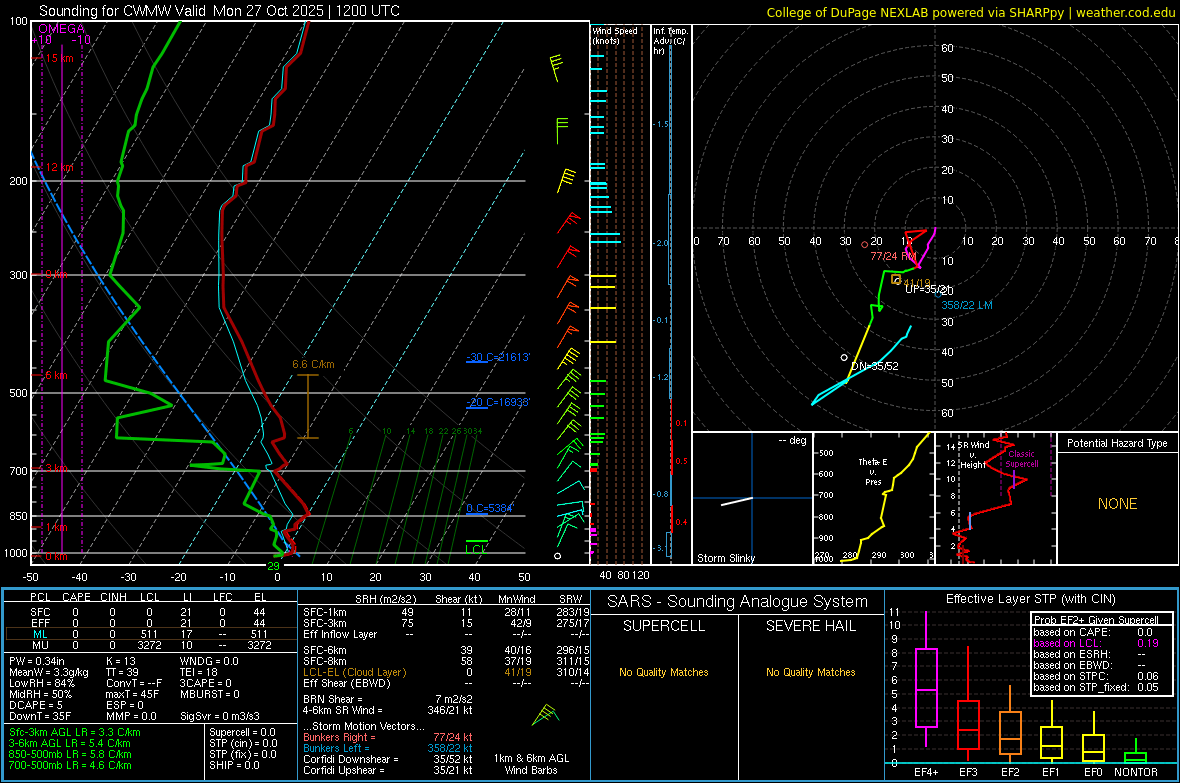Select the 0 C=5384' freezing level label
The height and width of the screenshot is (783, 1180).
[489, 508]
